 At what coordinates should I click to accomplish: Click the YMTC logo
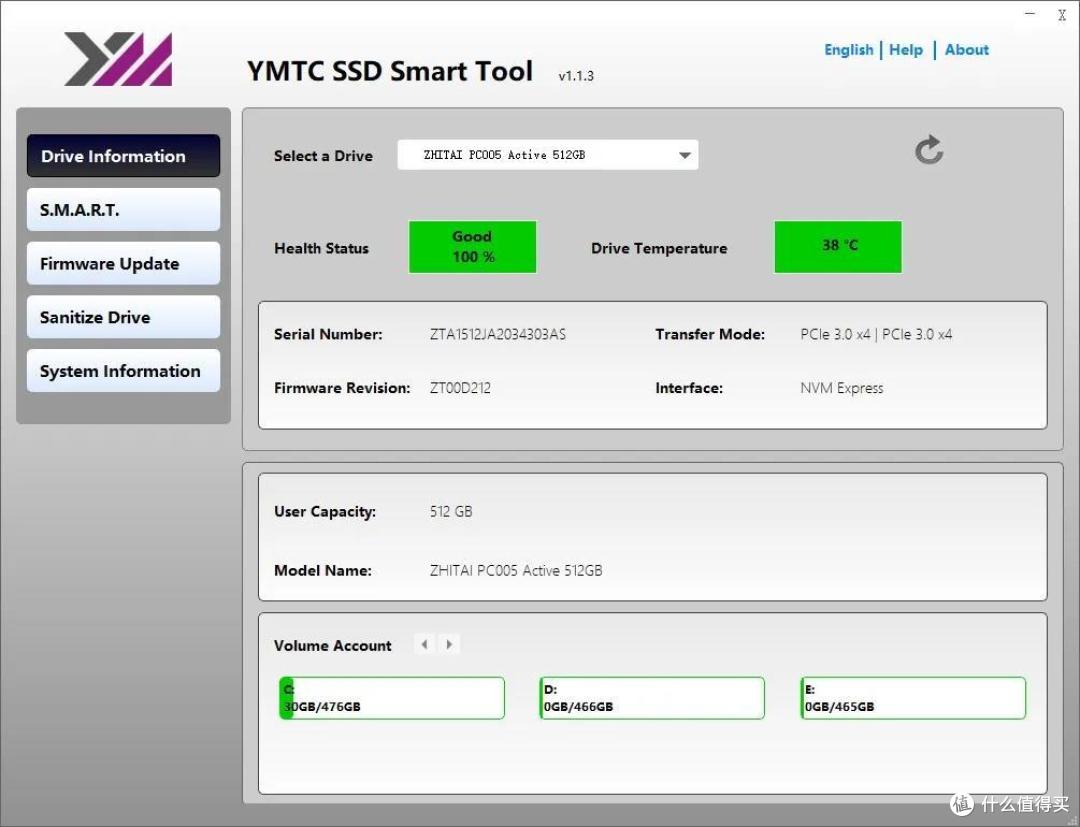tap(118, 59)
